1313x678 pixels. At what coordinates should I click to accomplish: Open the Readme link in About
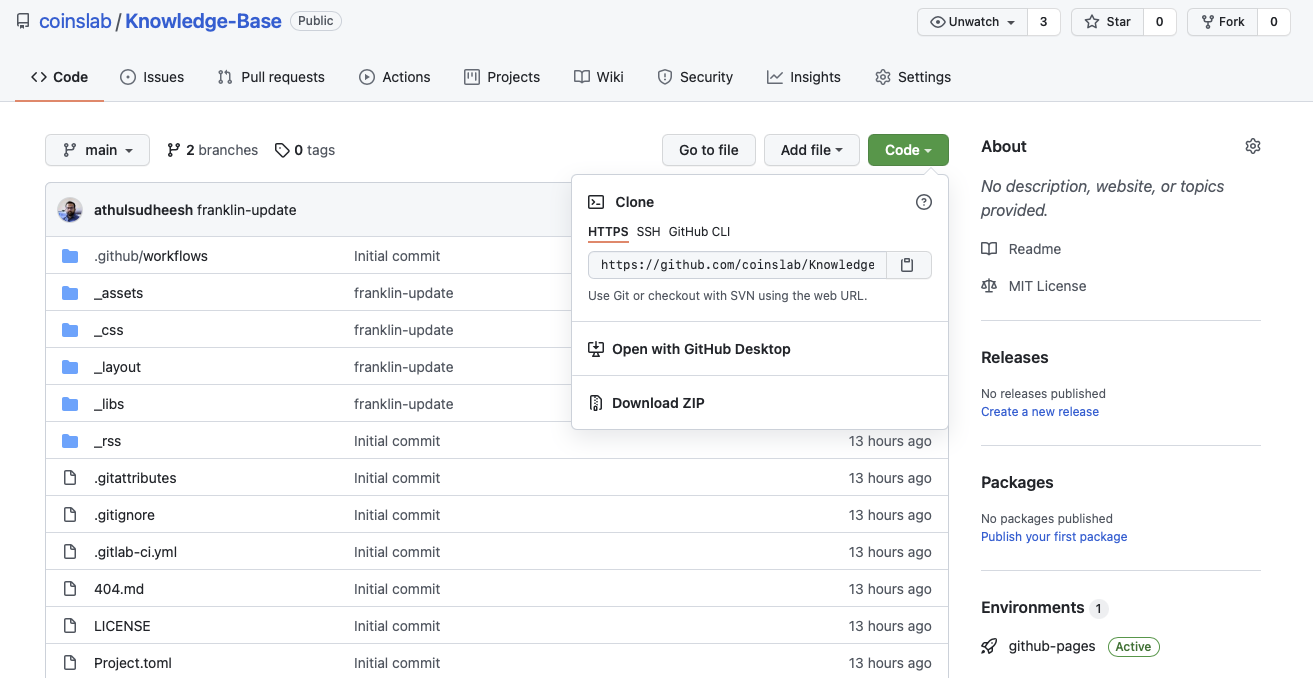(1035, 249)
